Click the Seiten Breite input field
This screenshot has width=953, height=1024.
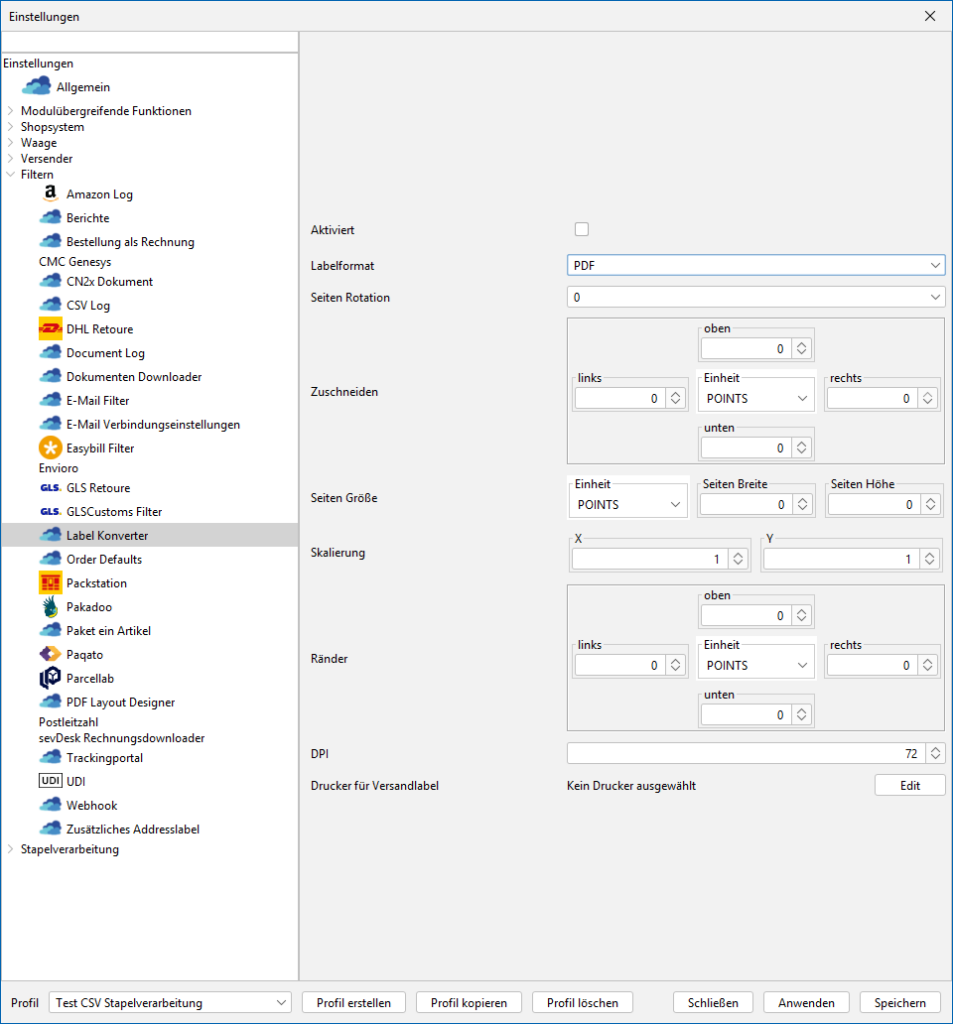point(744,505)
